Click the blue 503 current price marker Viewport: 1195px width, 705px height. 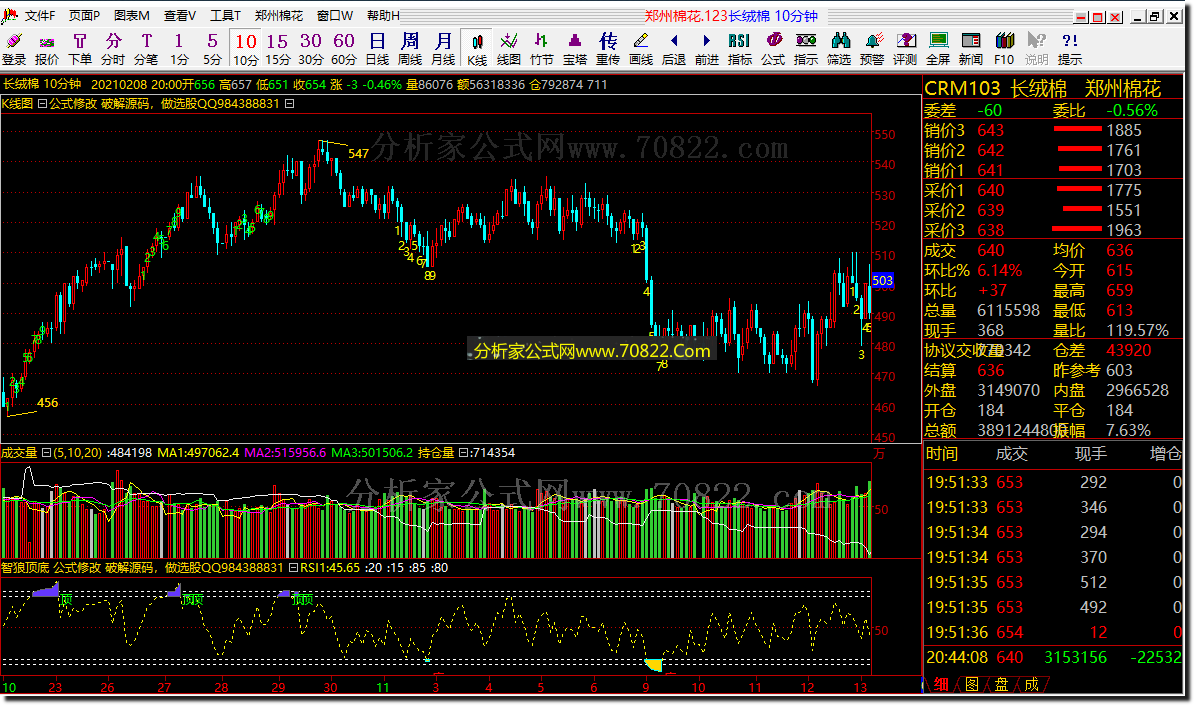click(883, 280)
